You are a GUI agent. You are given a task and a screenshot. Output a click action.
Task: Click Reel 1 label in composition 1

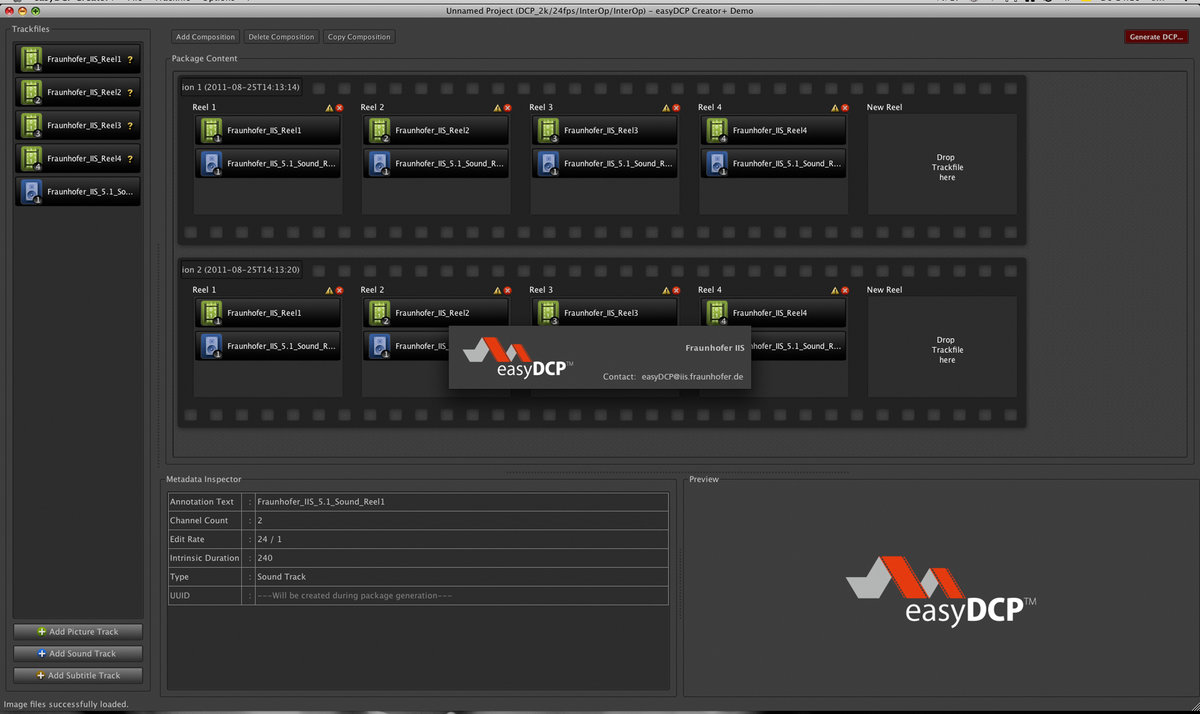click(x=204, y=107)
